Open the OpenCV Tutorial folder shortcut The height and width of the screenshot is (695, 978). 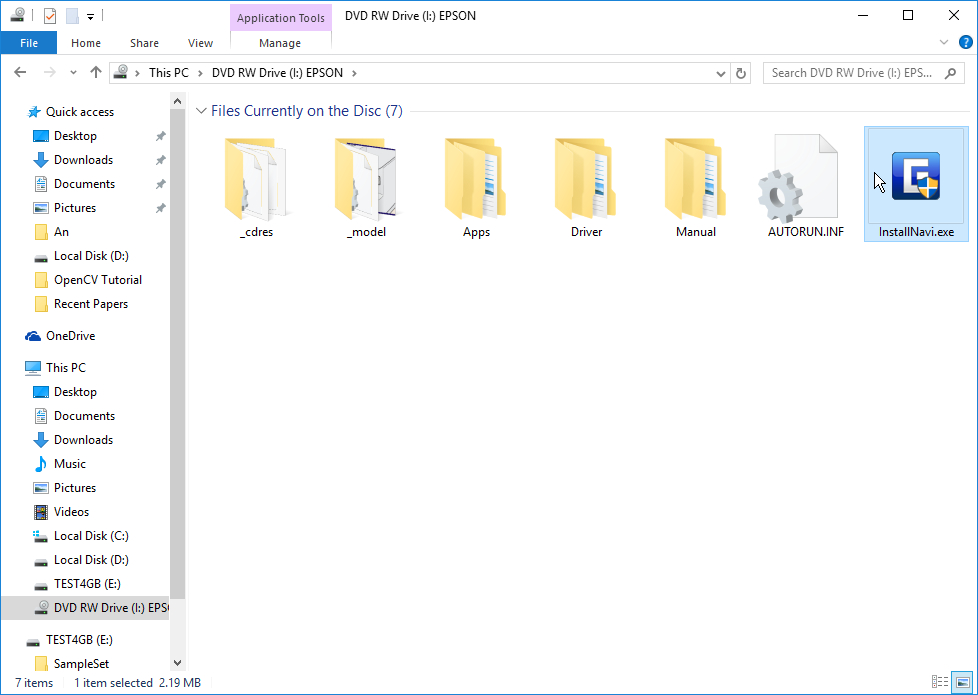click(97, 279)
